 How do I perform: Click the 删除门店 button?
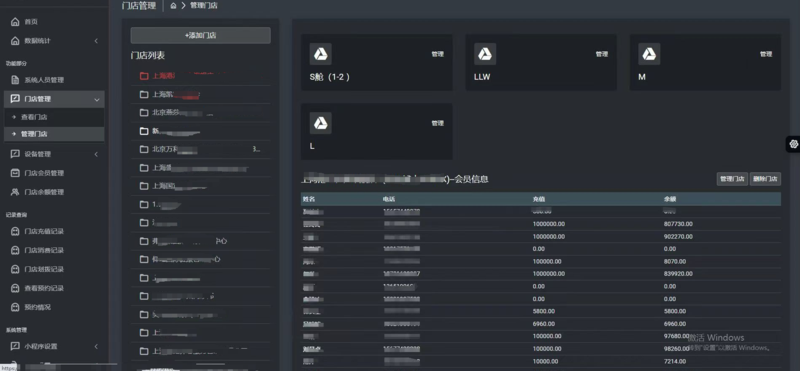pyautogui.click(x=765, y=179)
